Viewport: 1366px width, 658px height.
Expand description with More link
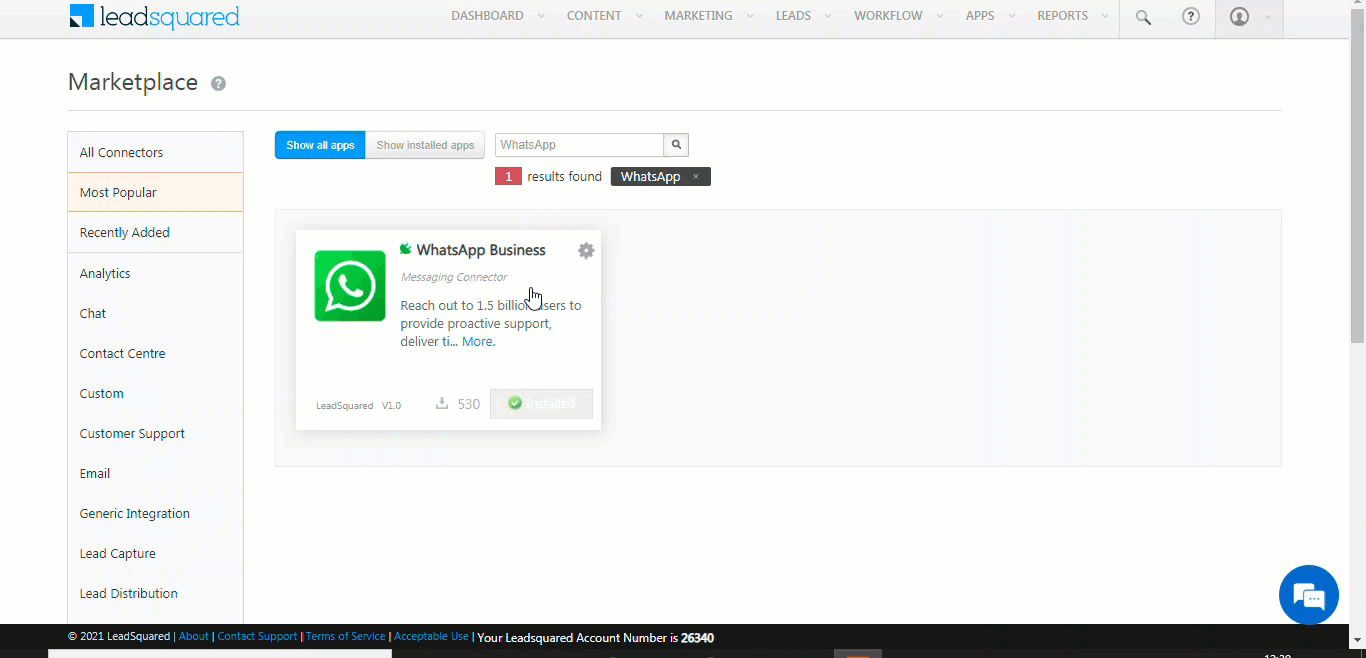coord(478,342)
